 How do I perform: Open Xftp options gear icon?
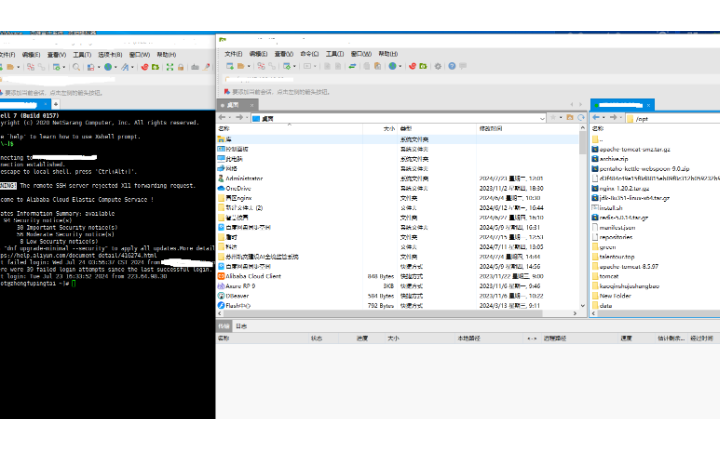[438, 66]
